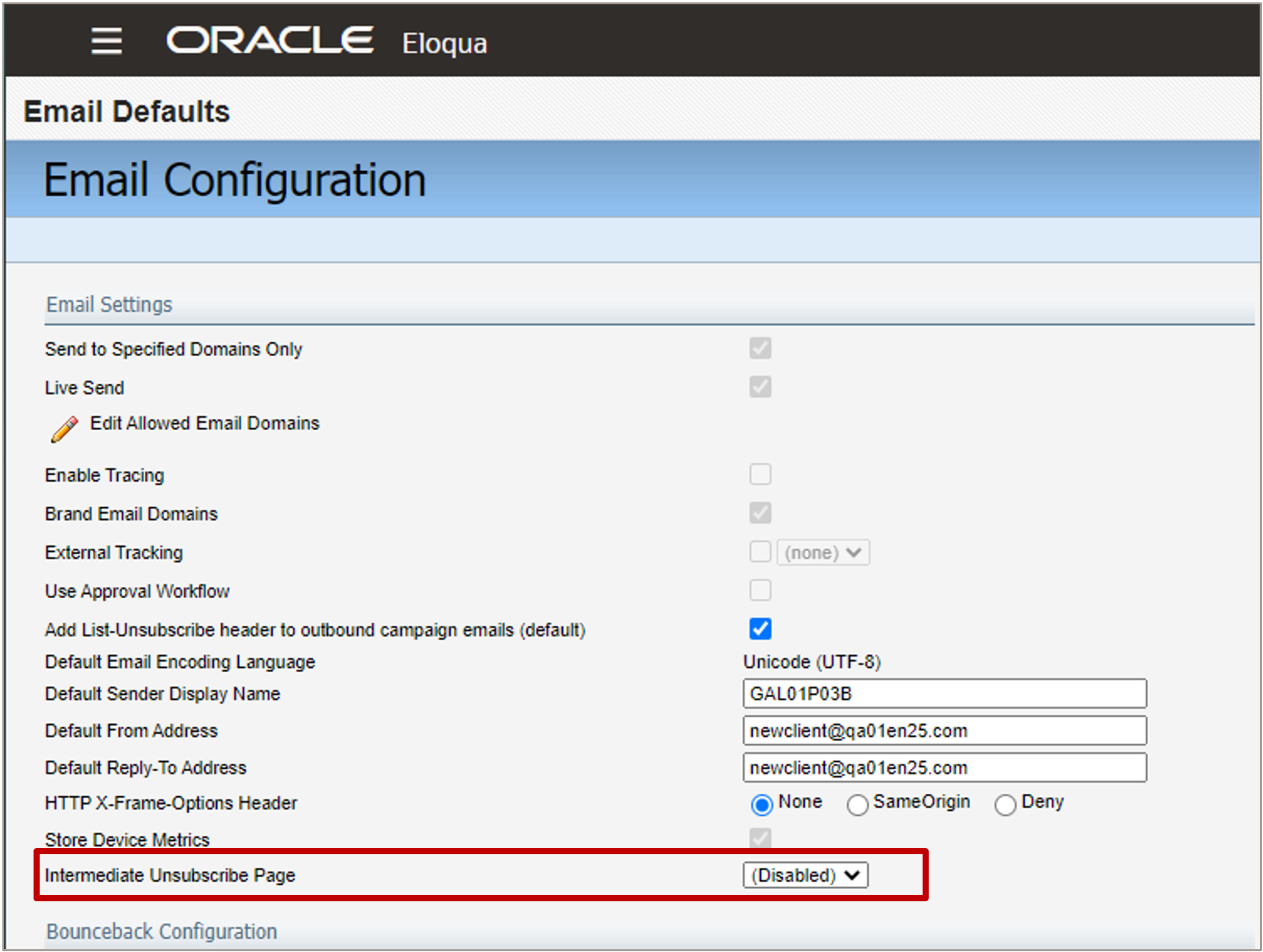Click the Default Sender Display Name field

944,694
